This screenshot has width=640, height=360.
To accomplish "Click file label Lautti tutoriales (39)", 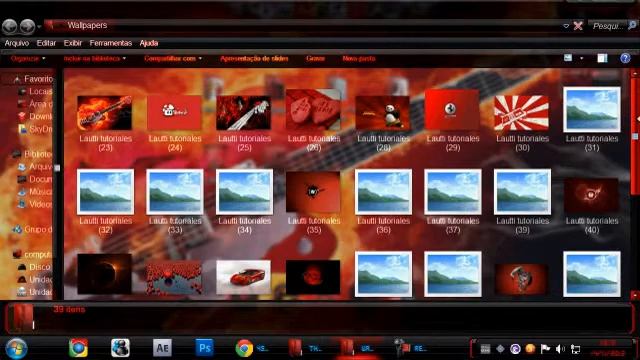I will click(522, 225).
